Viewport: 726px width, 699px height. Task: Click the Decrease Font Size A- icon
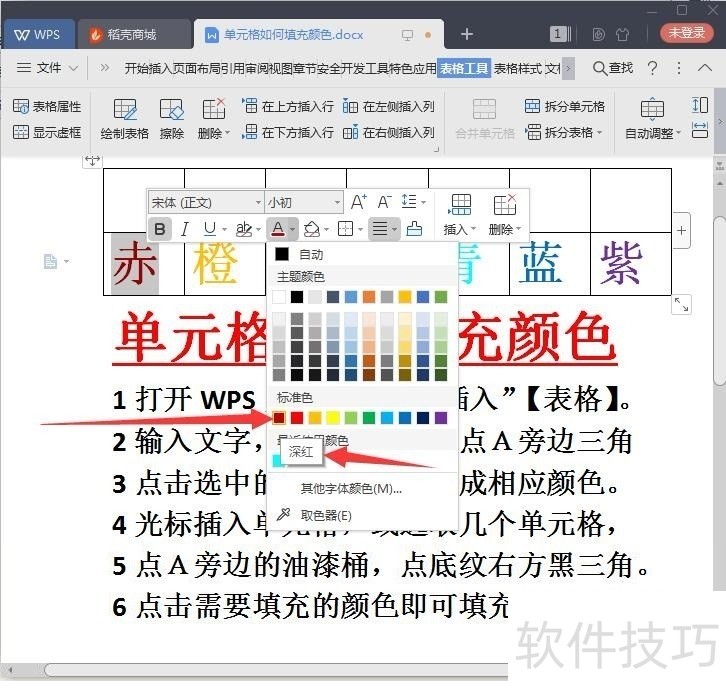384,202
